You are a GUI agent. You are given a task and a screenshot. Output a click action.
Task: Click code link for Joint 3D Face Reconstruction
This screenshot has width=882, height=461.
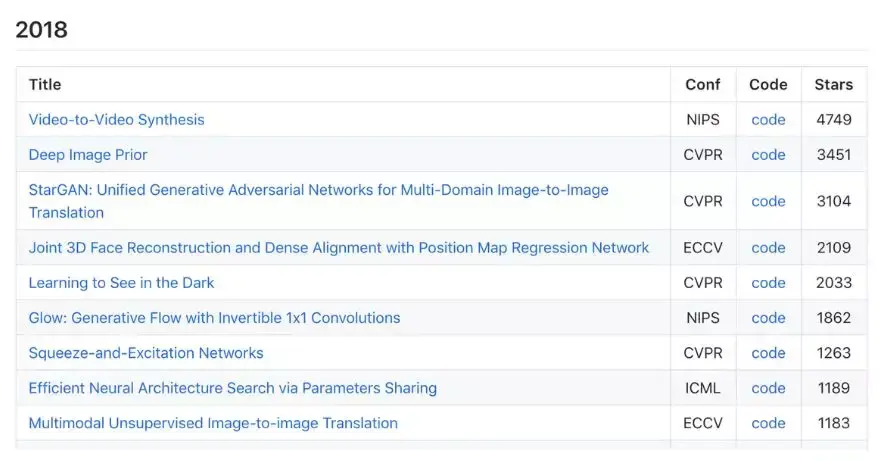pyautogui.click(x=768, y=248)
